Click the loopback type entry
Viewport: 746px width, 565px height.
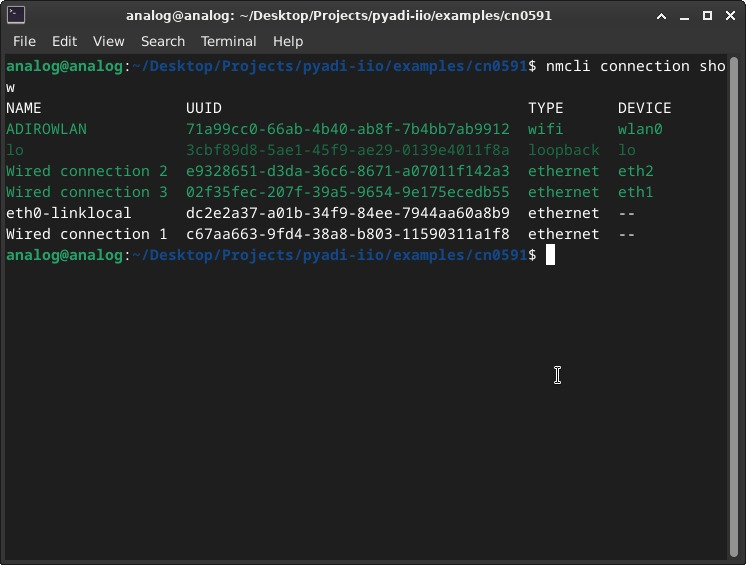coord(563,150)
